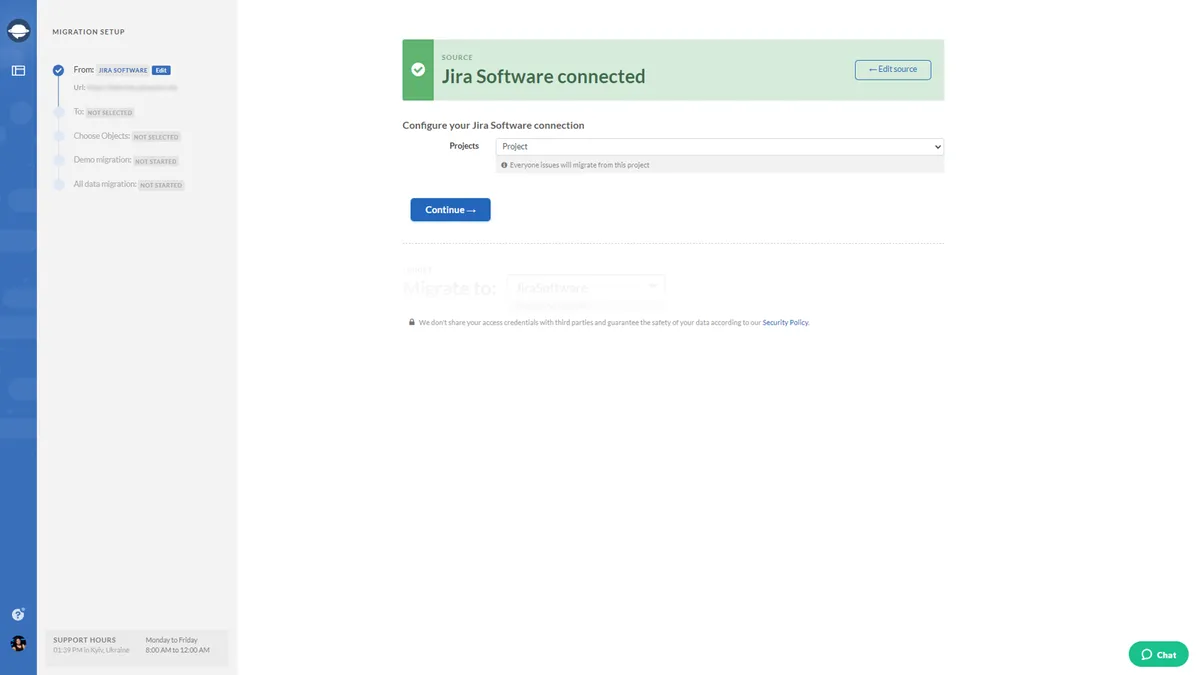Viewport: 1200px width, 675px height.
Task: Open the layout panel icon in sidebar
Action: 18,71
